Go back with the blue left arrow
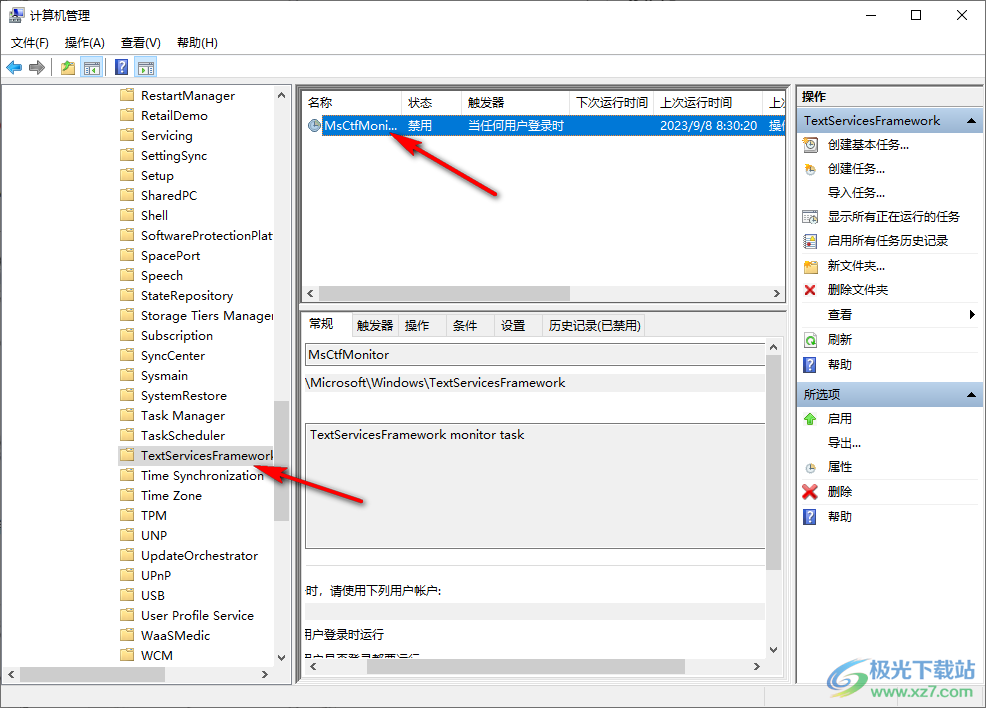 click(x=14, y=67)
